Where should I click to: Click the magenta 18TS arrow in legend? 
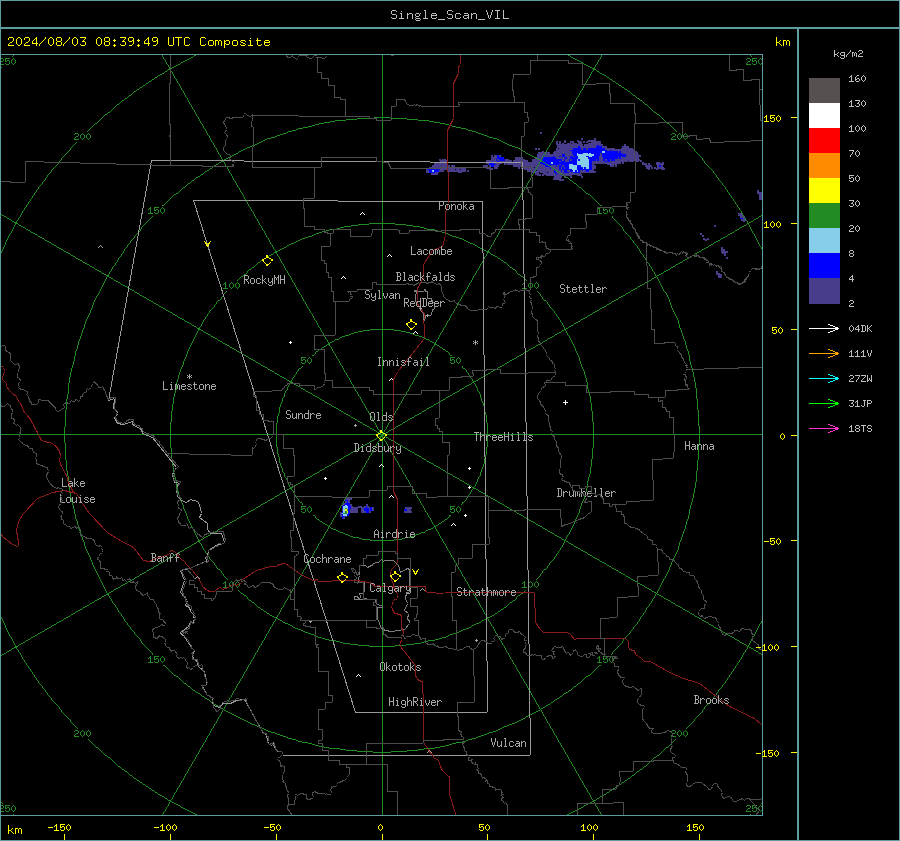coord(824,428)
